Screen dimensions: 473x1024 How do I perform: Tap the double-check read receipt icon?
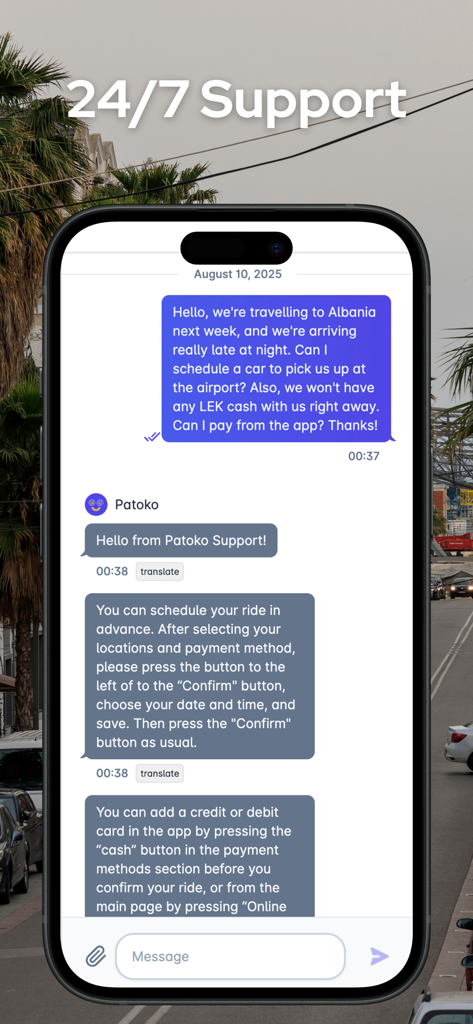click(x=152, y=436)
